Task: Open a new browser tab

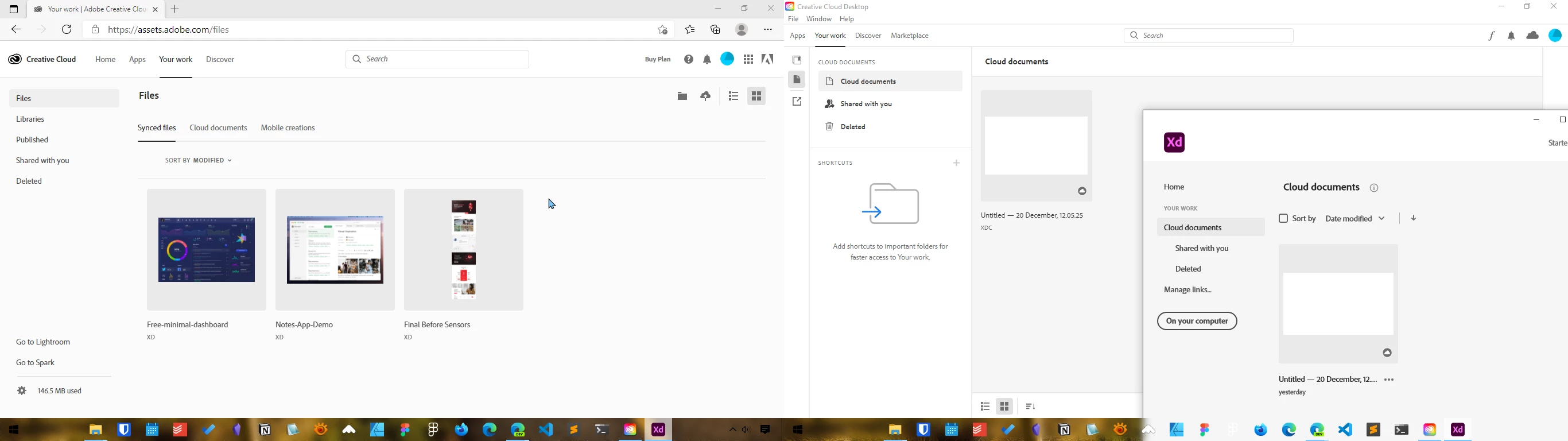Action: 175,9
